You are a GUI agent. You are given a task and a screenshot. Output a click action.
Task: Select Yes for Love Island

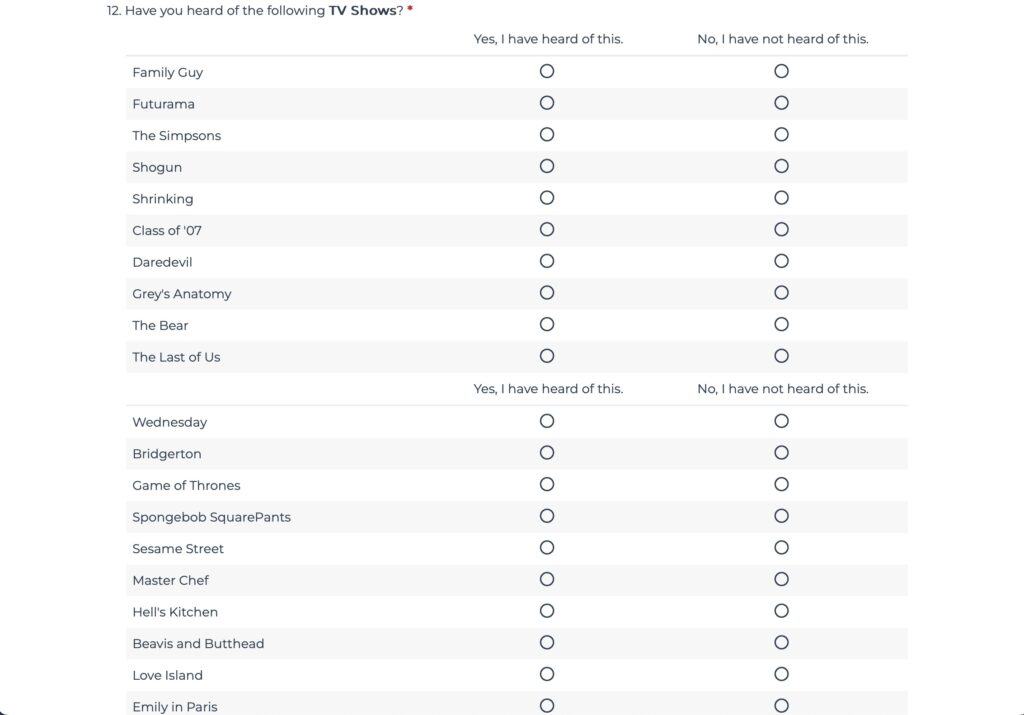point(547,674)
